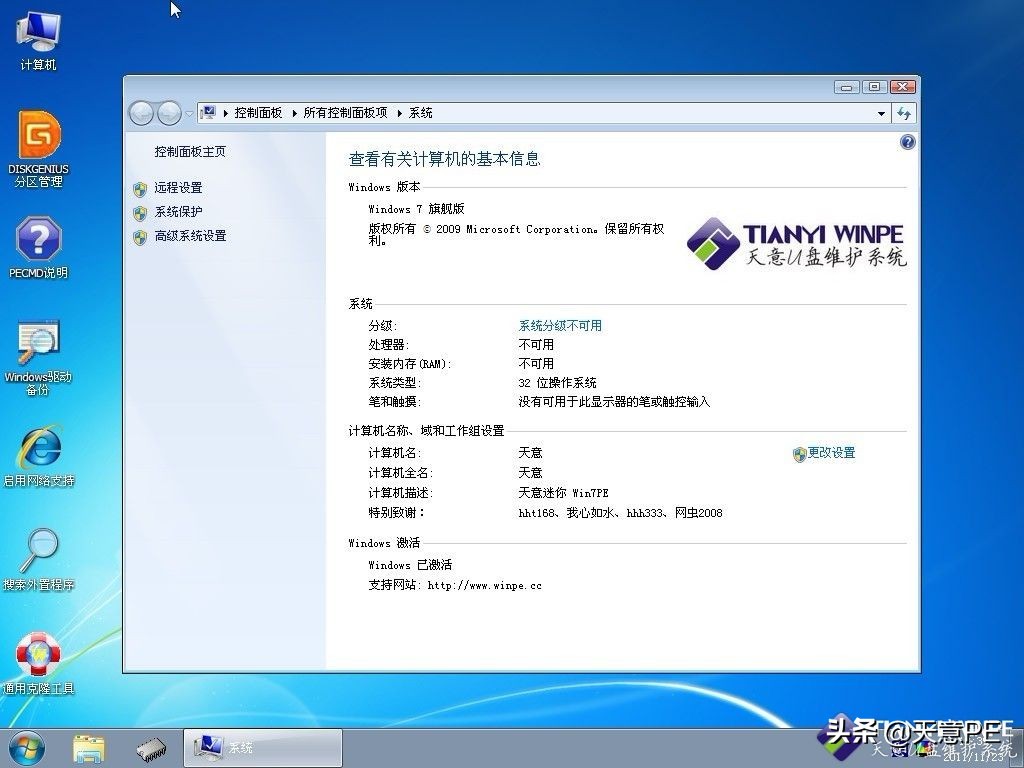Open 计算机 from the desktop

tap(38, 38)
